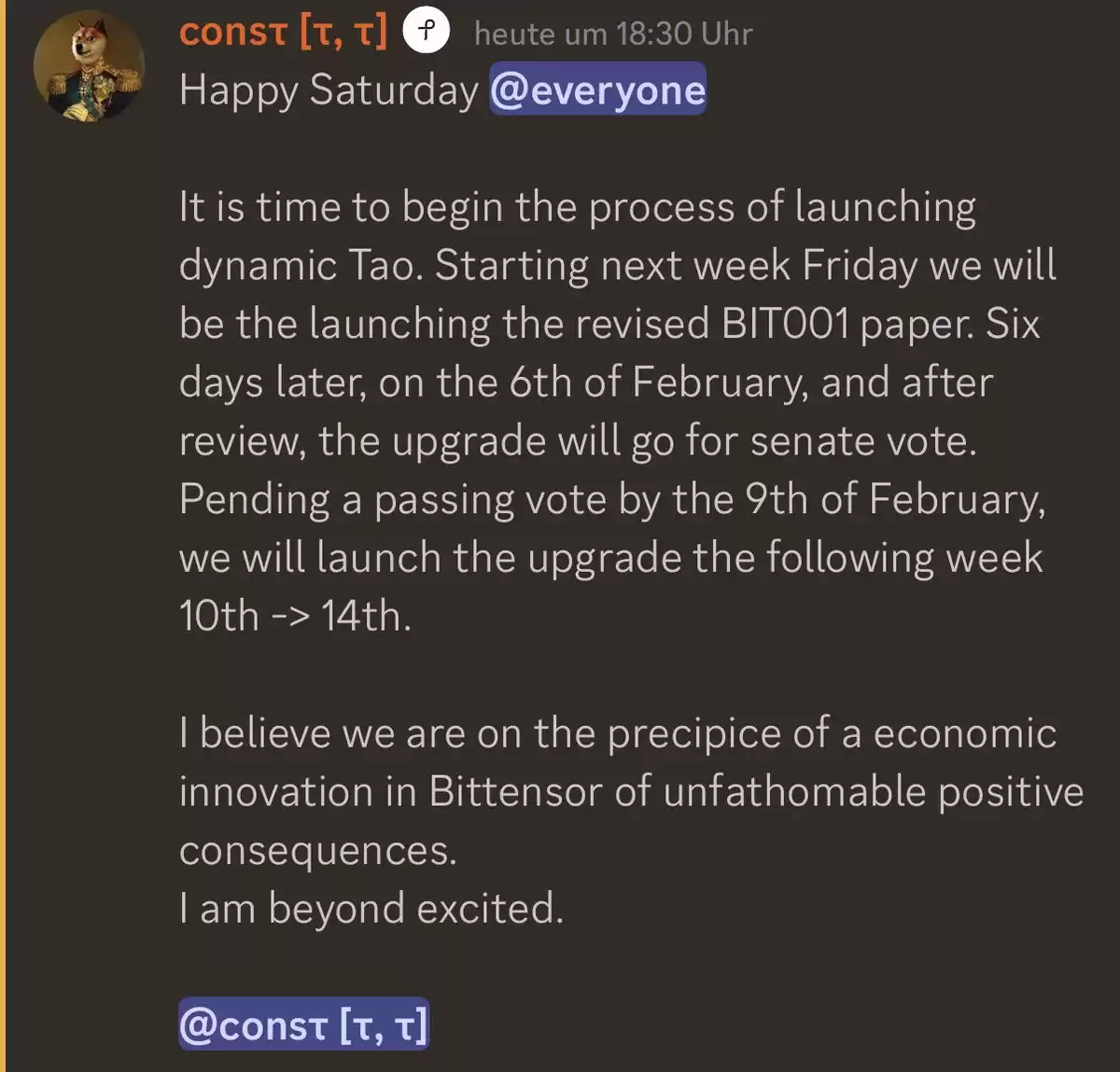1120x1072 pixels.
Task: Click the yellow mention highlight bar on left edge
Action: pos(3,536)
